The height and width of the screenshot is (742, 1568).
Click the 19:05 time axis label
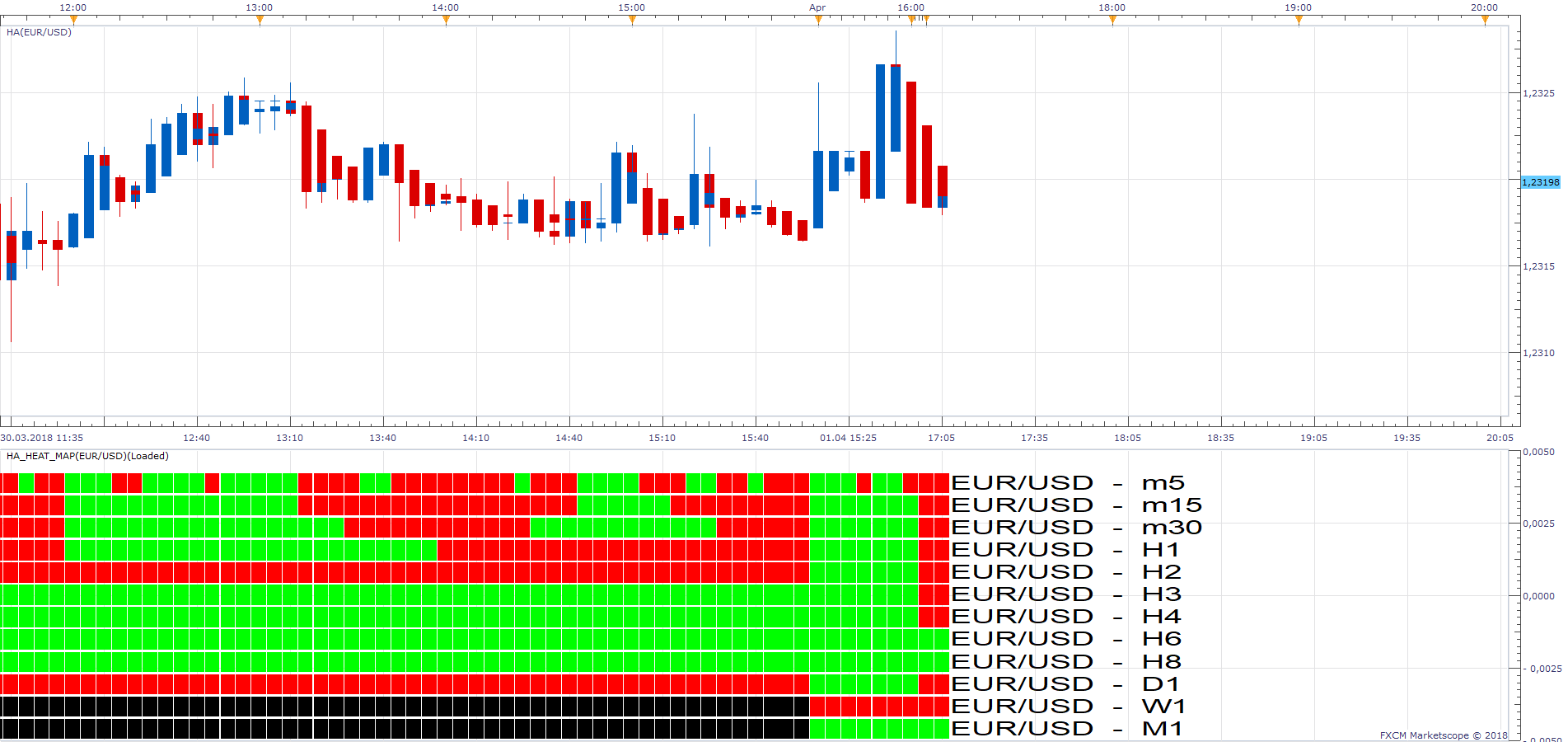(1313, 438)
